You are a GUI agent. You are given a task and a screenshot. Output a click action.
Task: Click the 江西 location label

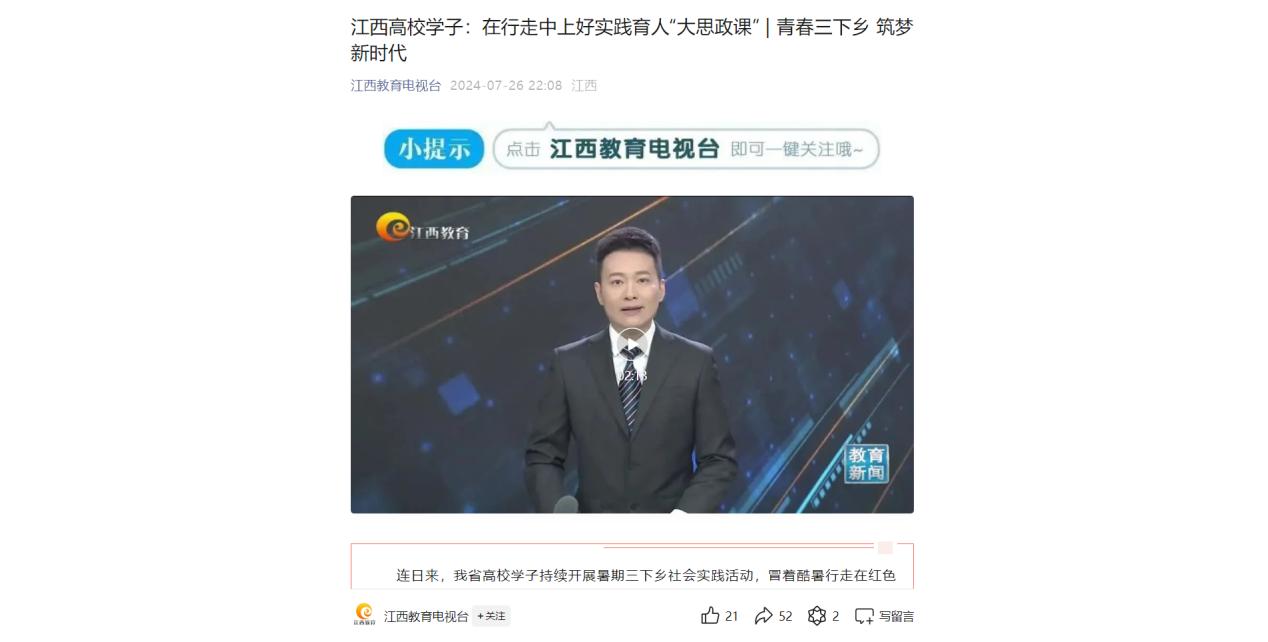(x=584, y=86)
